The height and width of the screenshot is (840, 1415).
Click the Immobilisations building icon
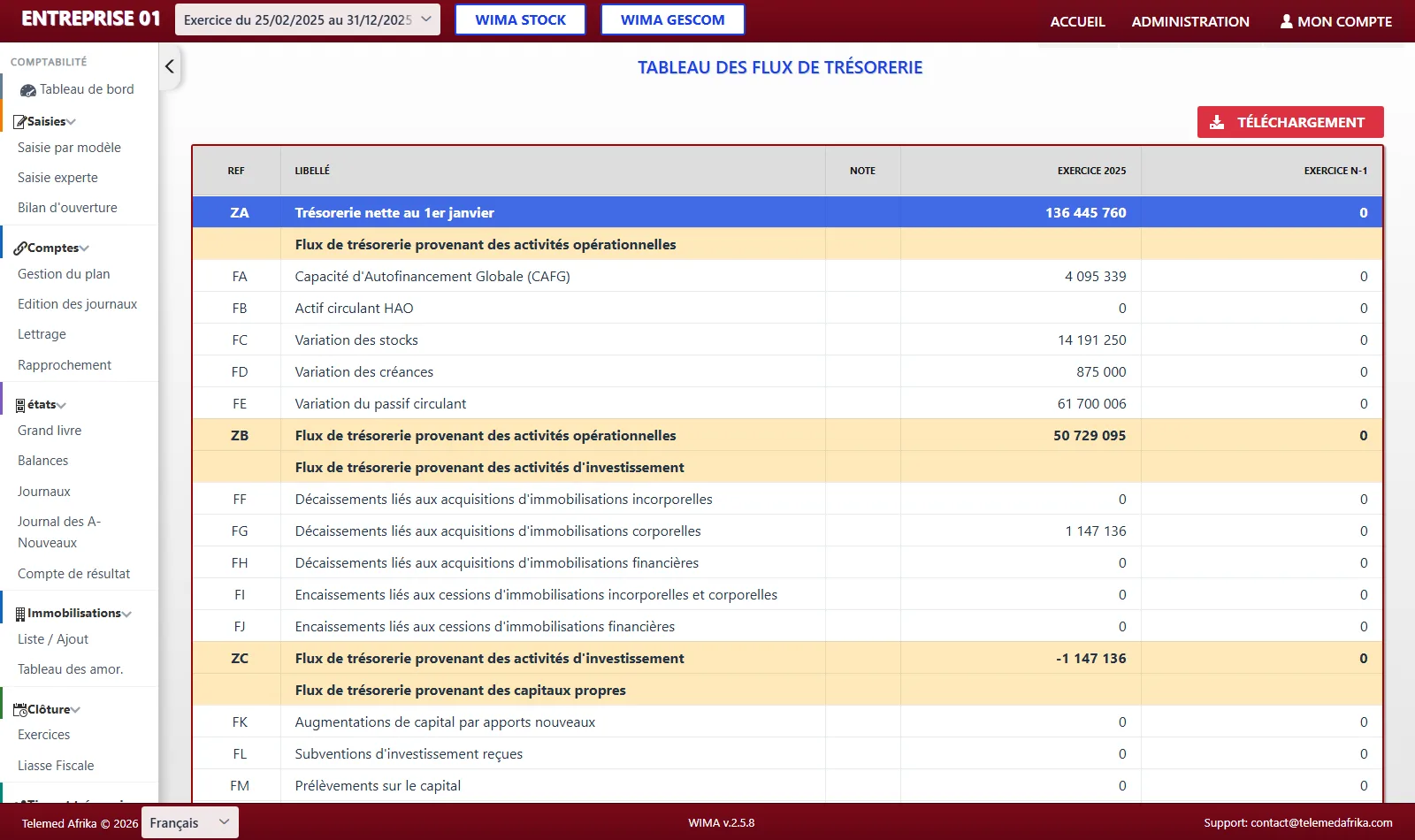(20, 614)
